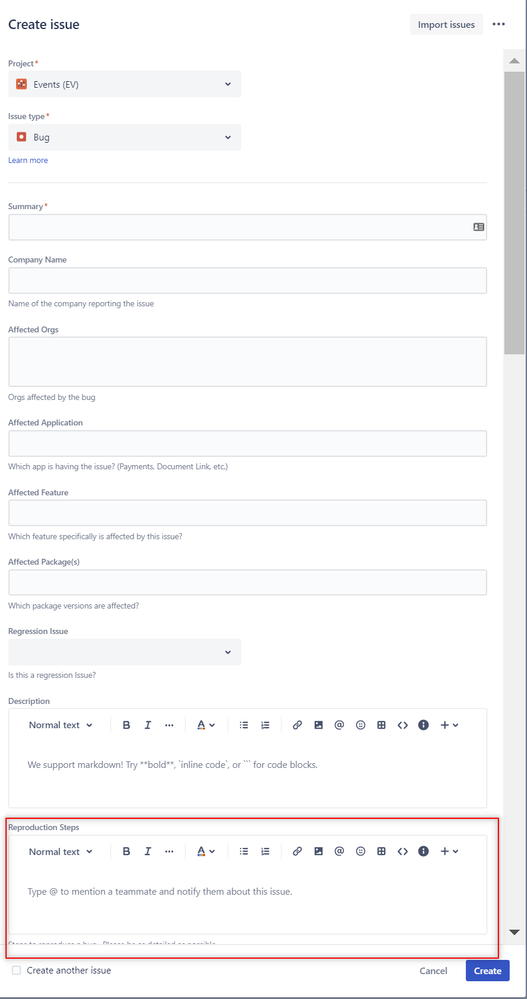This screenshot has width=527, height=999.
Task: Open the Project Events (EV) dropdown
Action: (x=125, y=84)
